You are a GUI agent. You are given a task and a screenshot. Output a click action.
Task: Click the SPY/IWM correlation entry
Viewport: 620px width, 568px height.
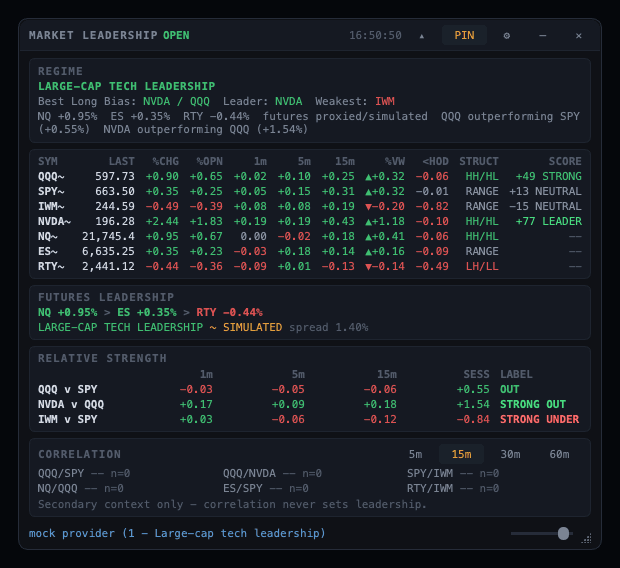click(x=453, y=473)
